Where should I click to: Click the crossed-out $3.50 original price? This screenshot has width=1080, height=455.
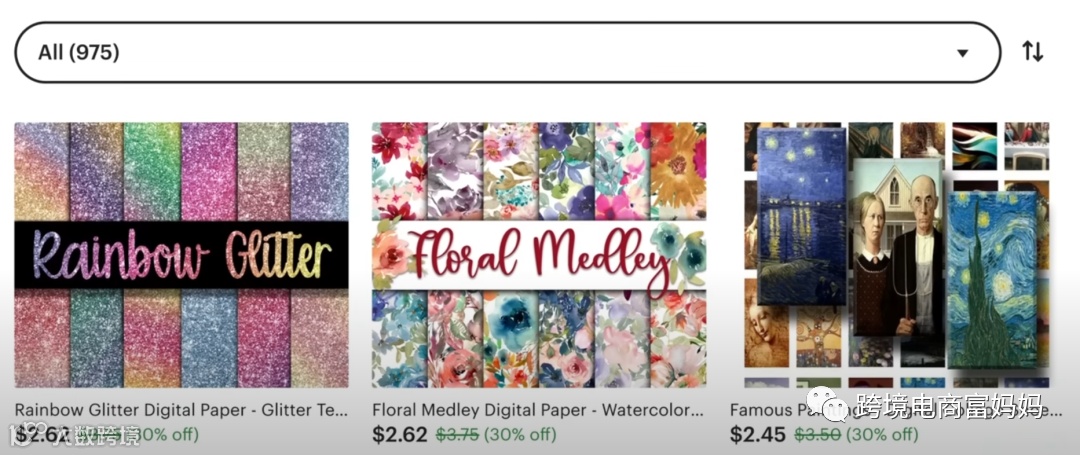tap(816, 435)
